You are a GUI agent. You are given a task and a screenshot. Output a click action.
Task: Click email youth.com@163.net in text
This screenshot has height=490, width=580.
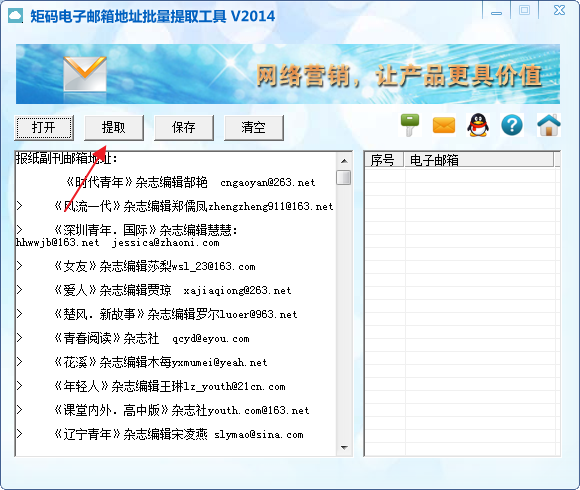pos(258,410)
